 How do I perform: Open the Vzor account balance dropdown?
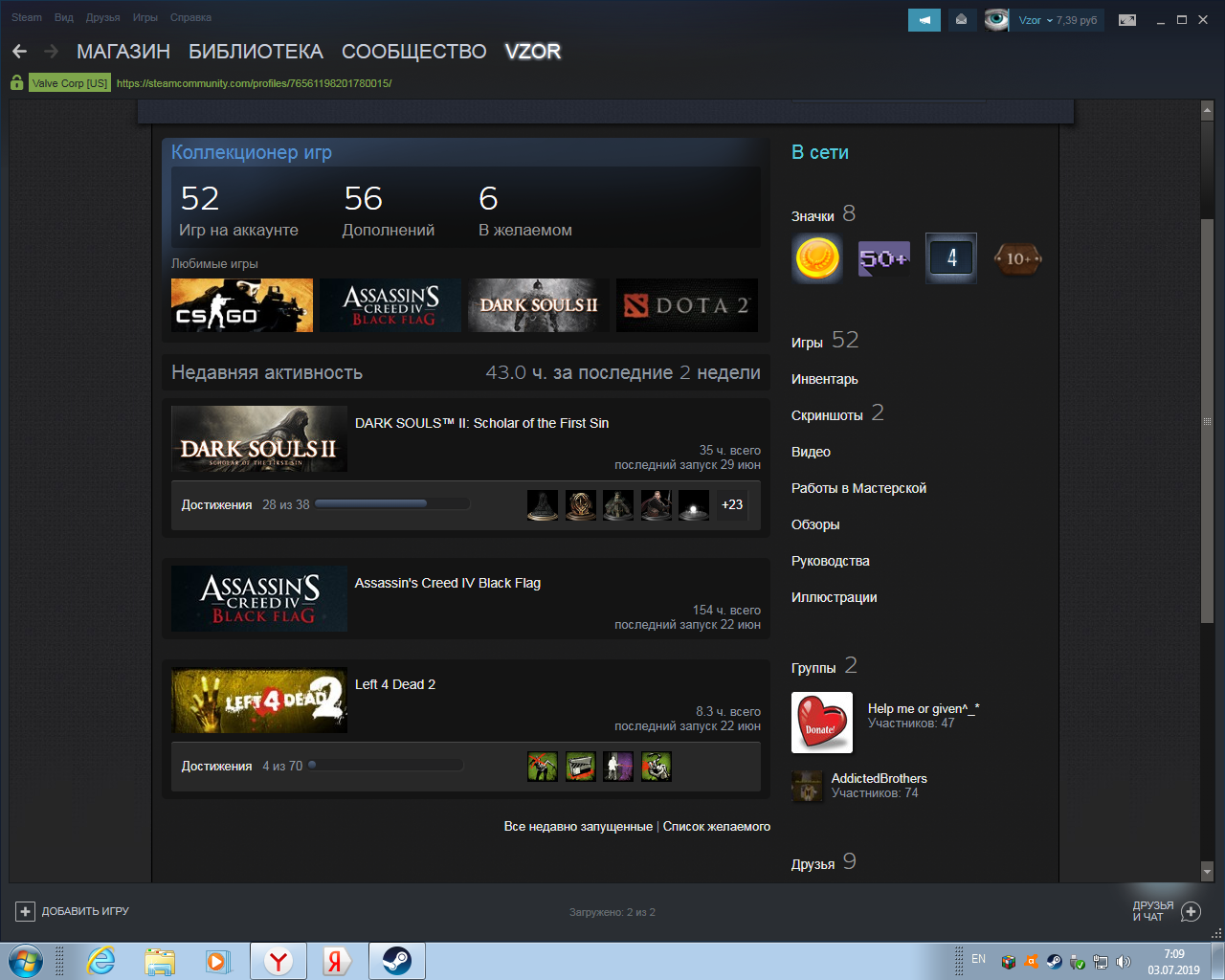click(x=1057, y=20)
